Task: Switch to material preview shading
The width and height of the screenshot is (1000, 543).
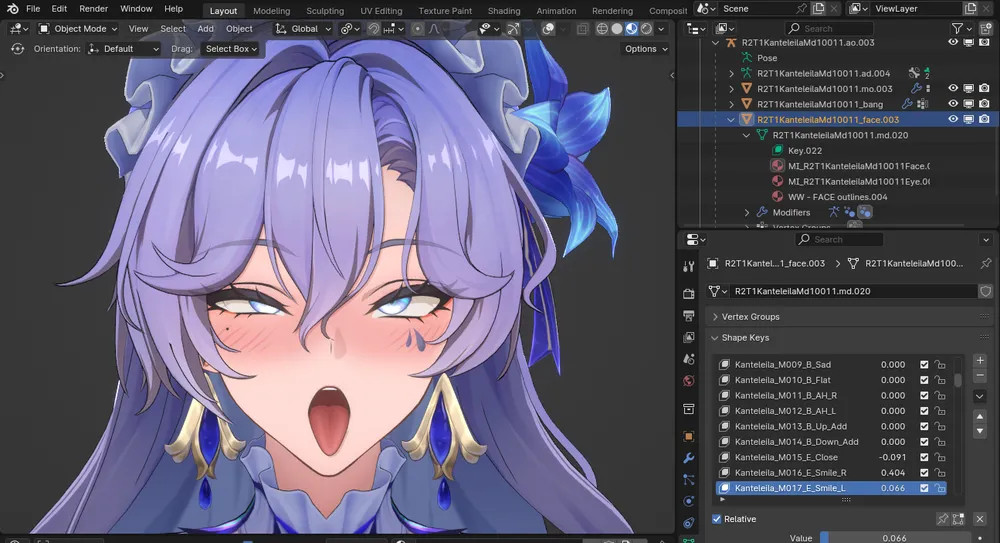Action: [631, 29]
